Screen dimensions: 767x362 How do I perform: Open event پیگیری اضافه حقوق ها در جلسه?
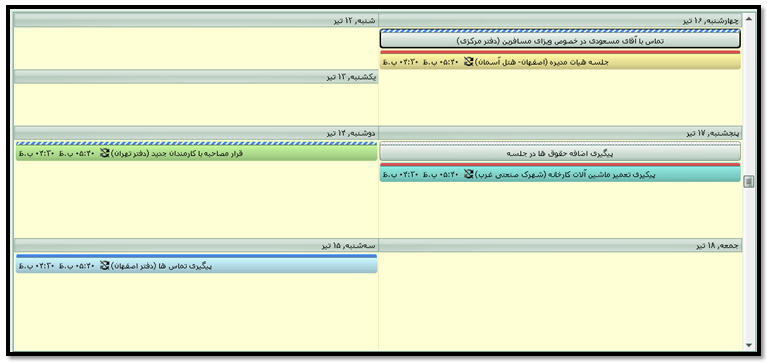tap(560, 152)
